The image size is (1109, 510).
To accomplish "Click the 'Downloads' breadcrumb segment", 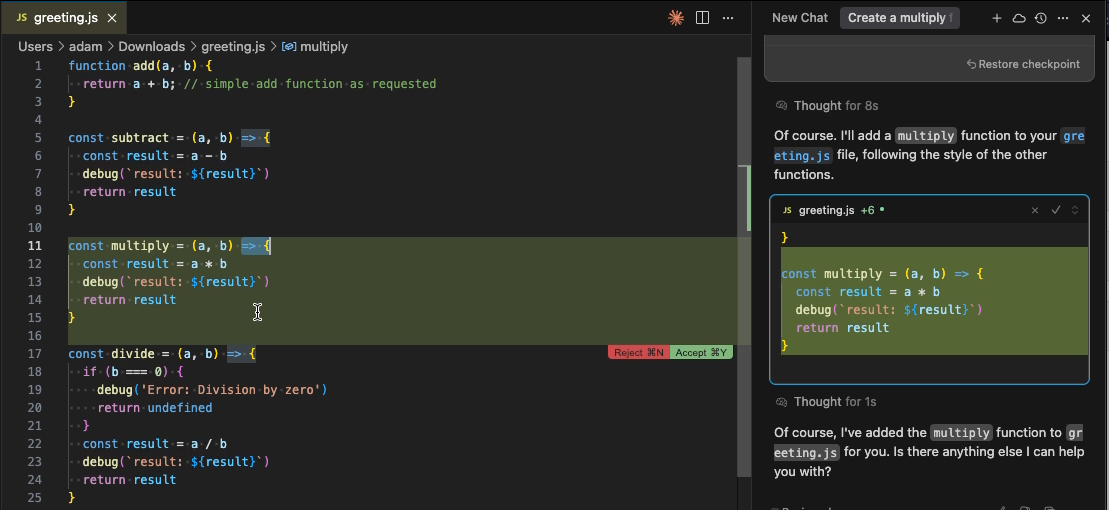I will pyautogui.click(x=151, y=47).
